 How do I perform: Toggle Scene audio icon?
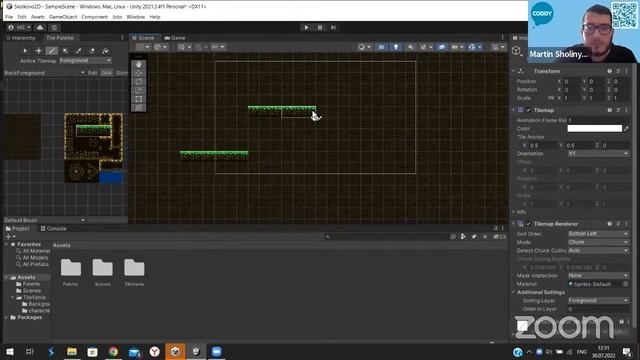411,47
